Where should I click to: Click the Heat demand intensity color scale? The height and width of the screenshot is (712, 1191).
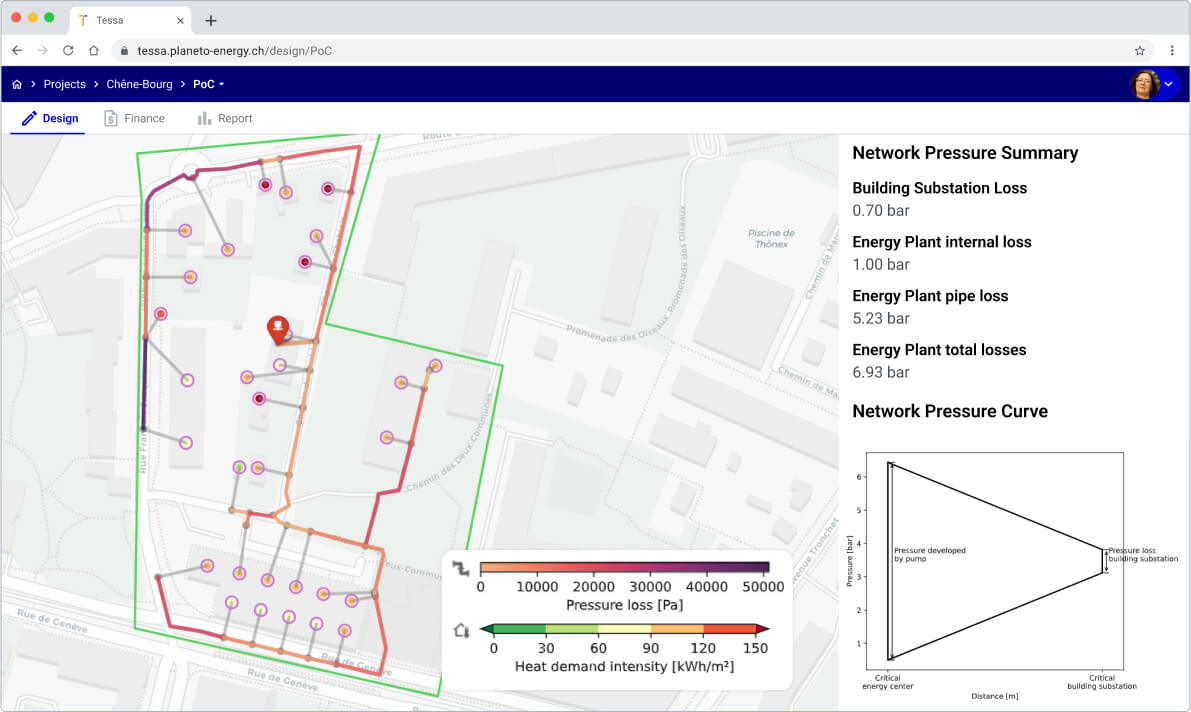coord(624,629)
